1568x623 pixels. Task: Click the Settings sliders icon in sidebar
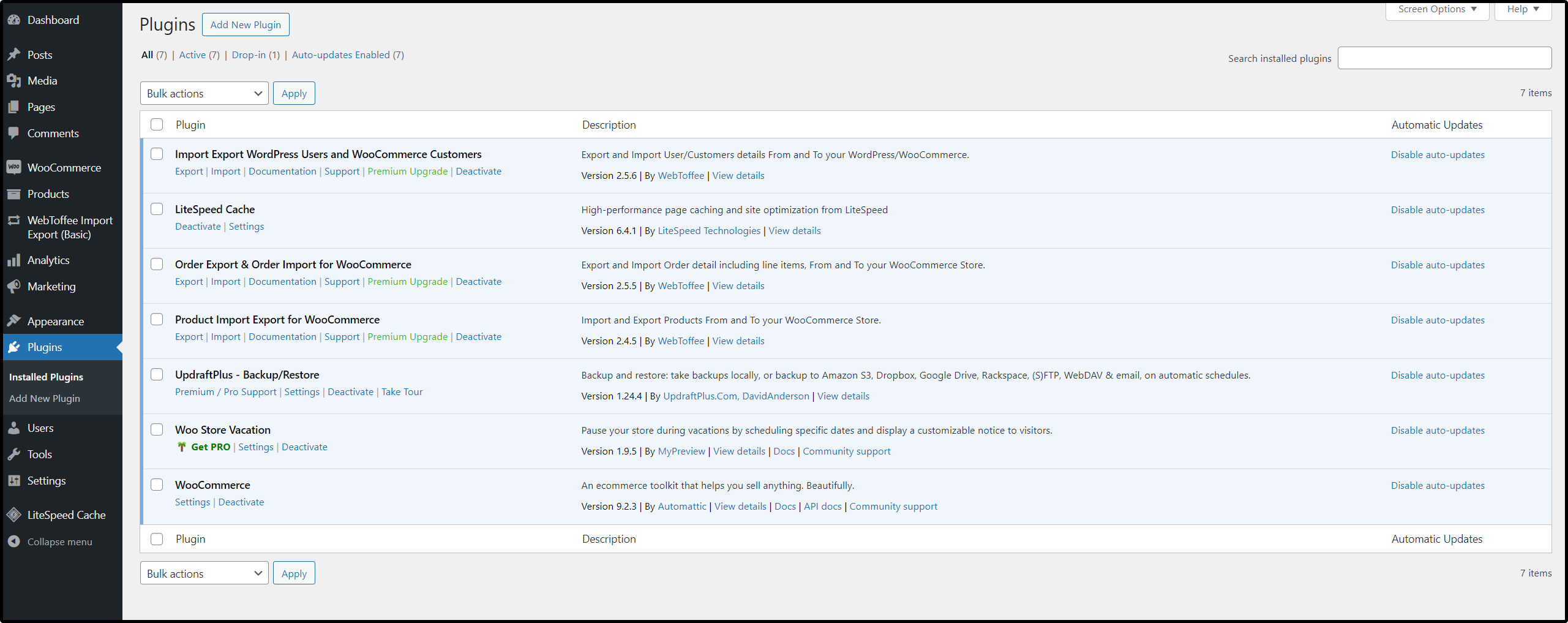pyautogui.click(x=13, y=481)
